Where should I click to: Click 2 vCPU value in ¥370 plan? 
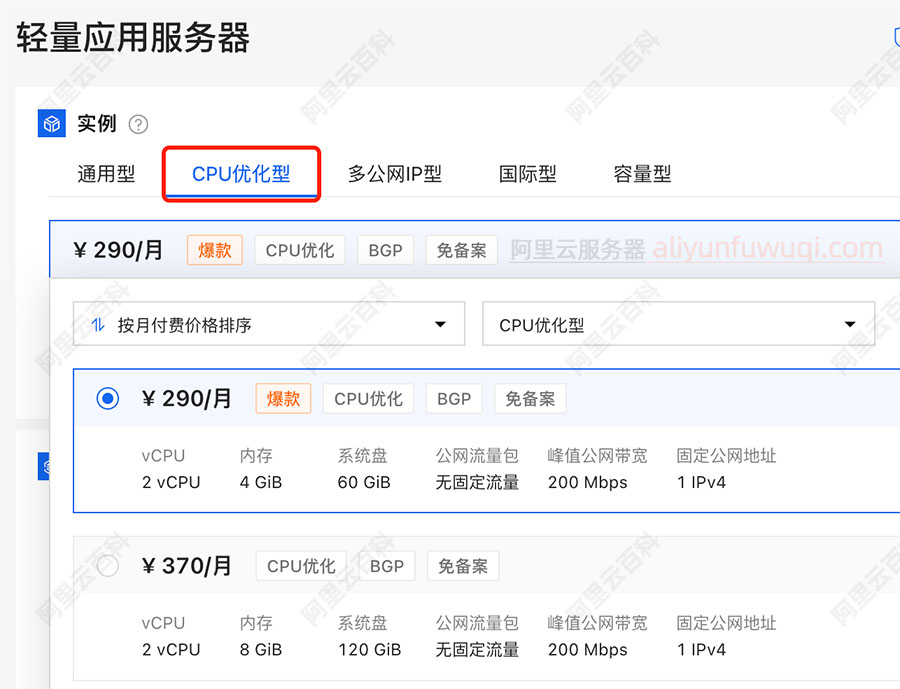(x=171, y=650)
